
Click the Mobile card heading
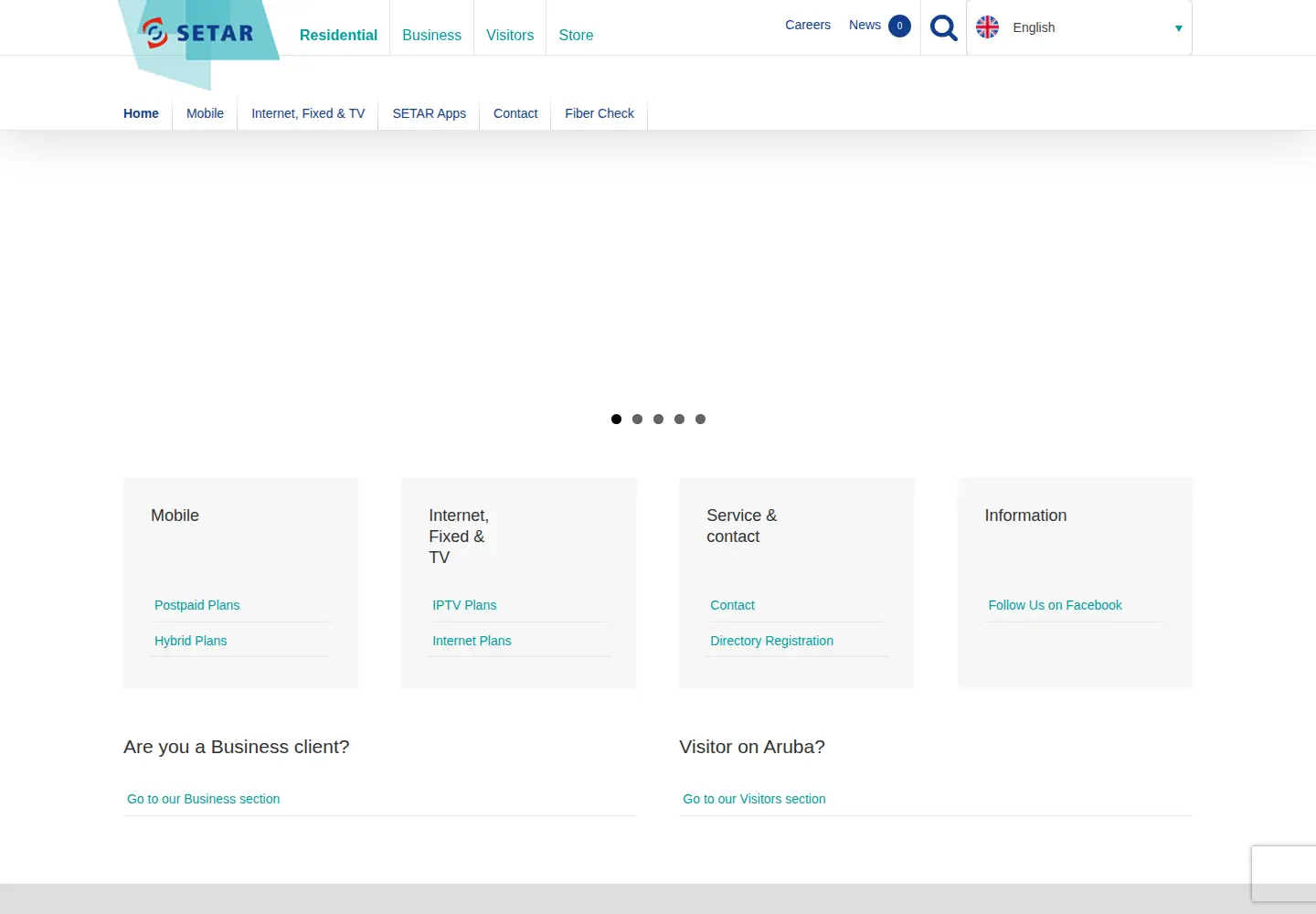pos(175,515)
